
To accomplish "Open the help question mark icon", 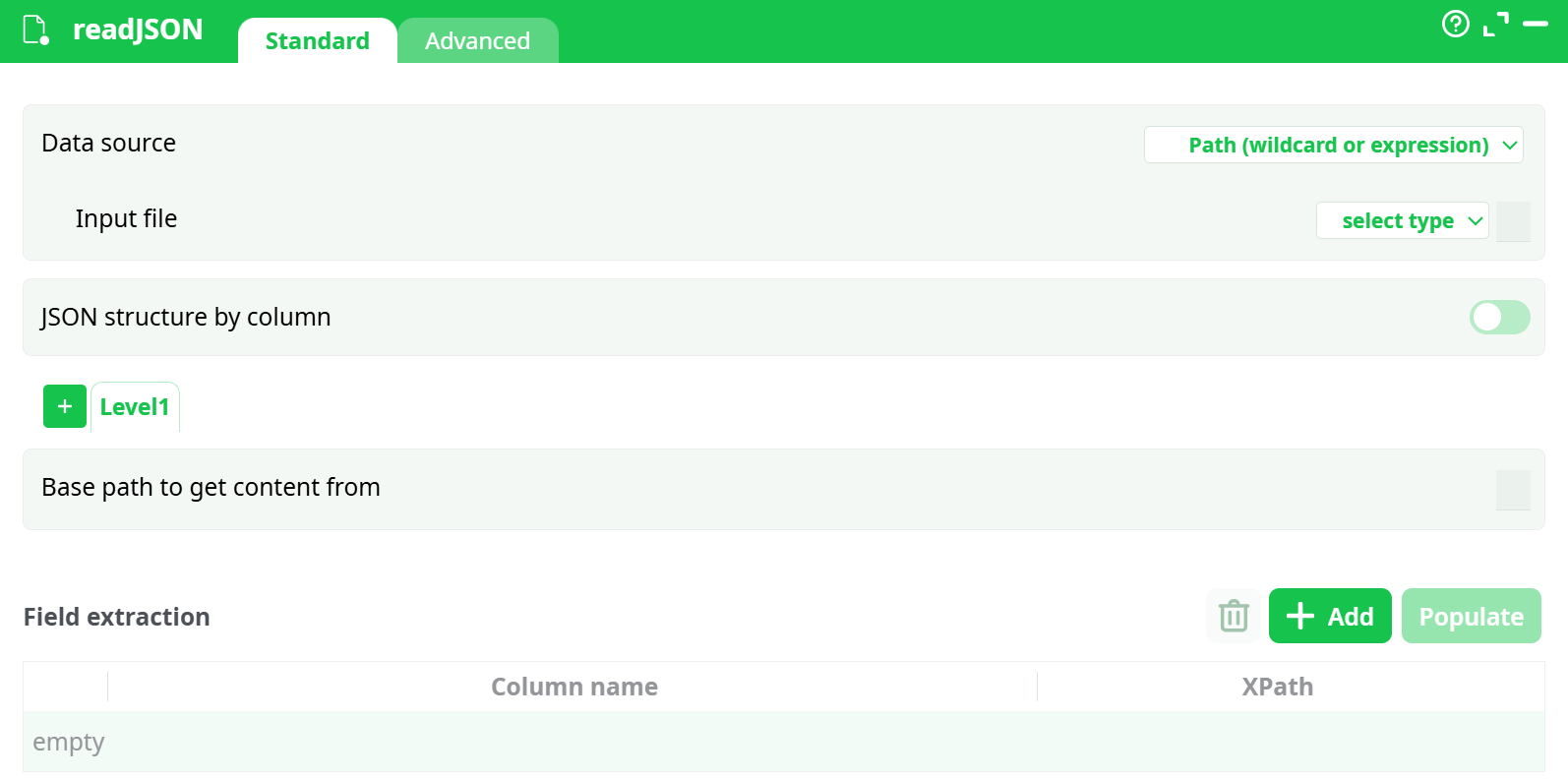I will 1455,24.
